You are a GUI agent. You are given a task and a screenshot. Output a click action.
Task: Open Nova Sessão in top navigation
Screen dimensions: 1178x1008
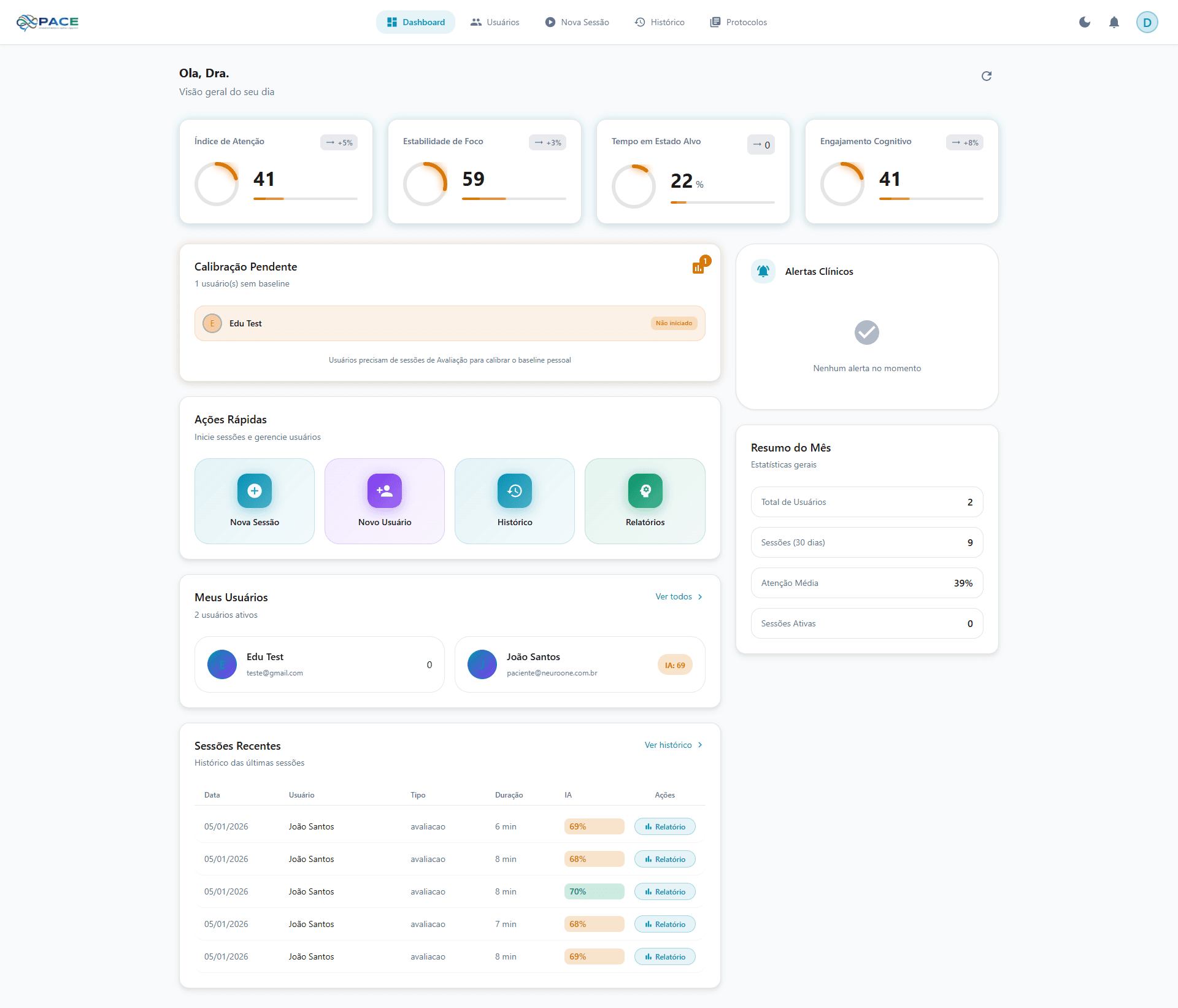(x=577, y=22)
